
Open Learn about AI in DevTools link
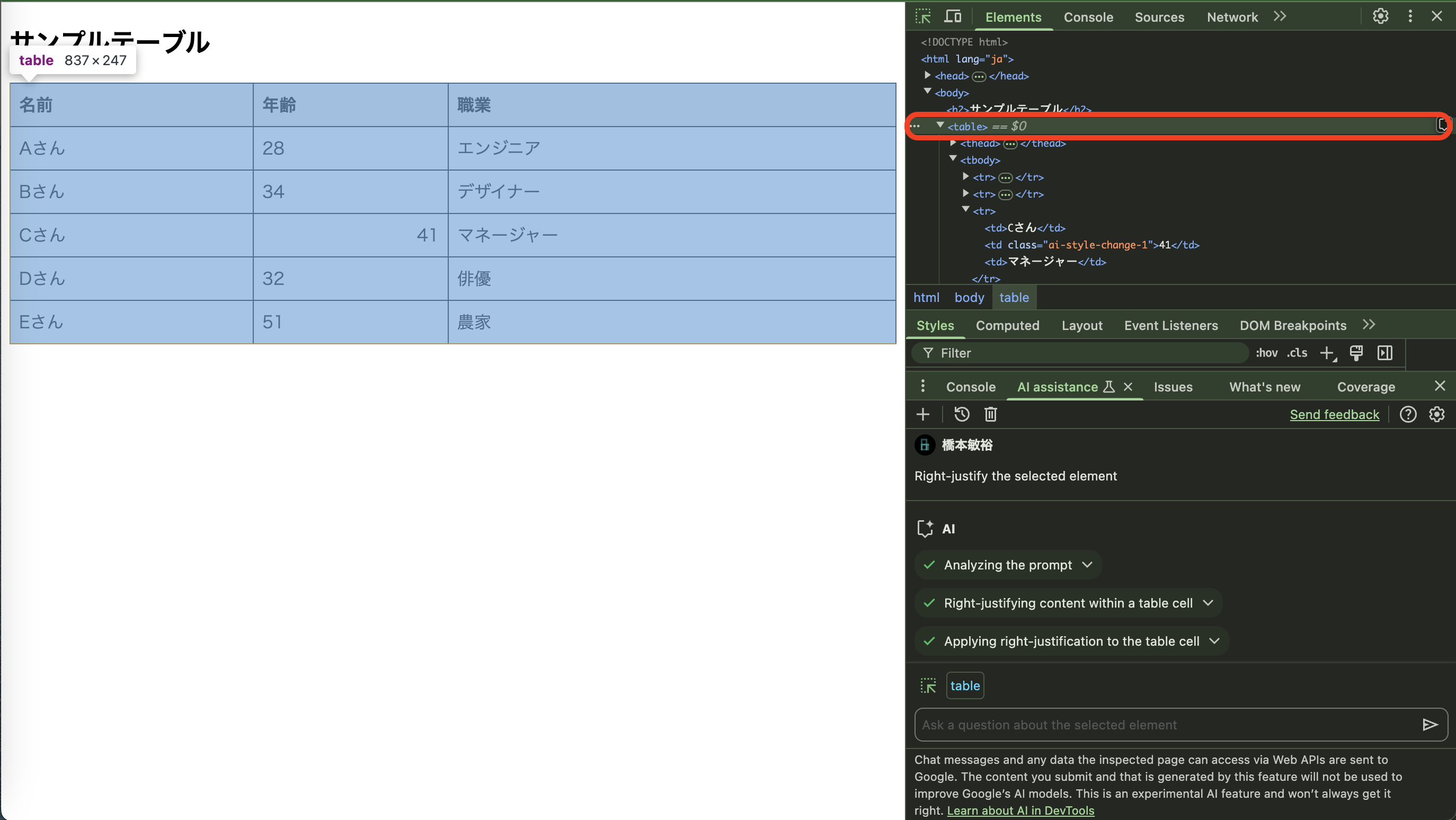[1021, 810]
